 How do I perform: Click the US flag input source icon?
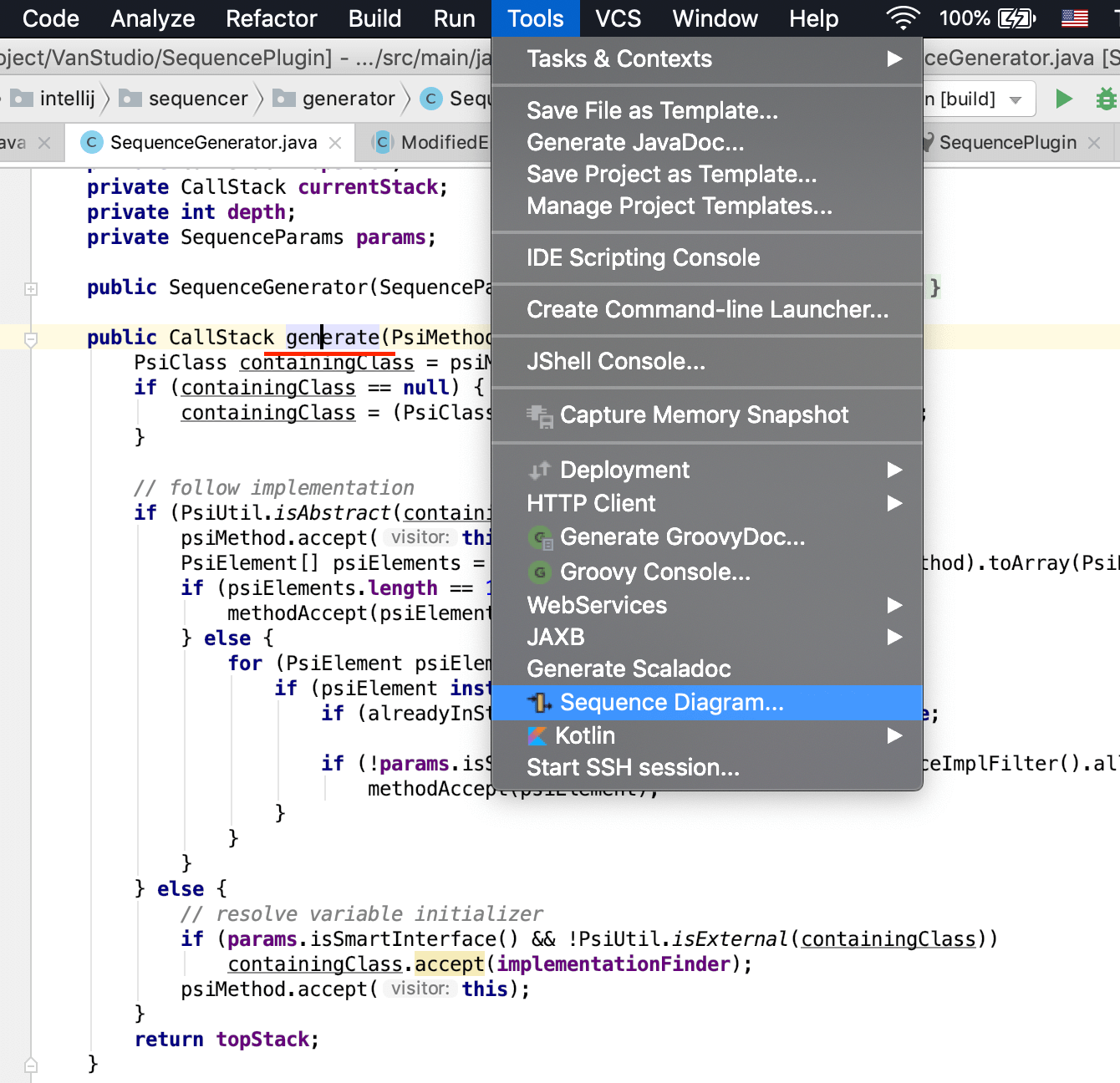(x=1075, y=18)
